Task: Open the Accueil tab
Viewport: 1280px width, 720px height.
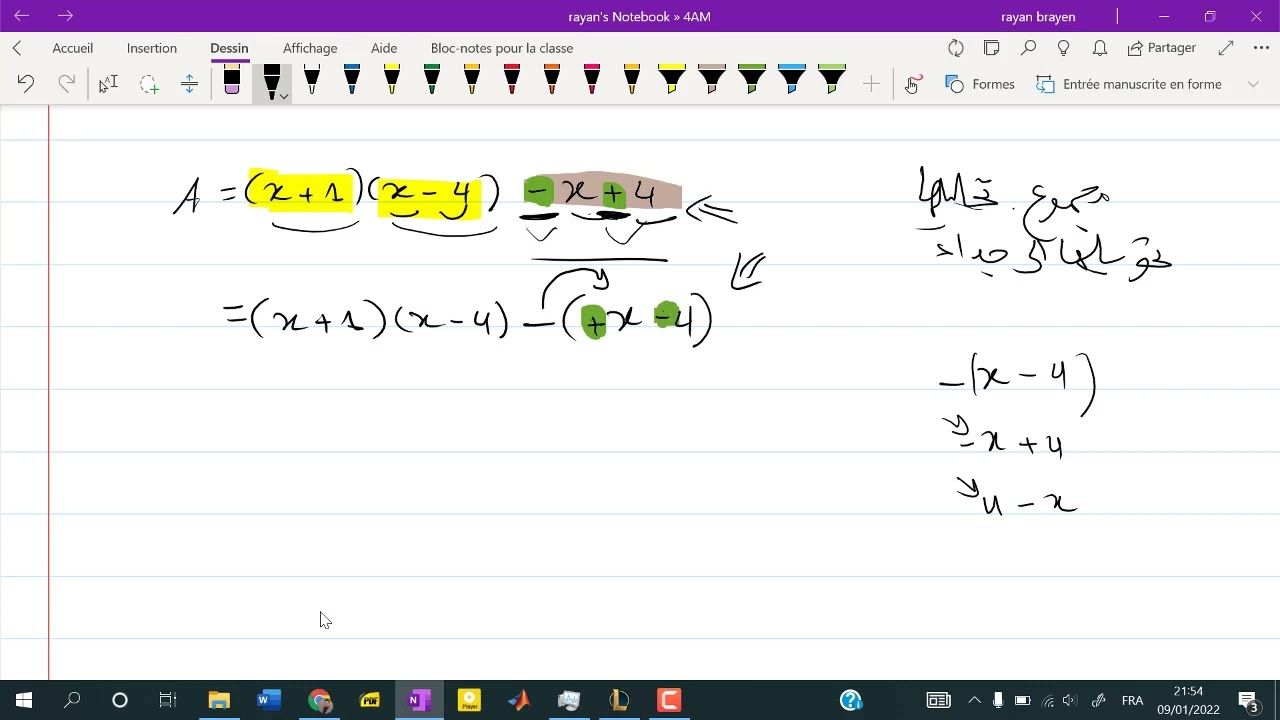Action: click(x=73, y=48)
